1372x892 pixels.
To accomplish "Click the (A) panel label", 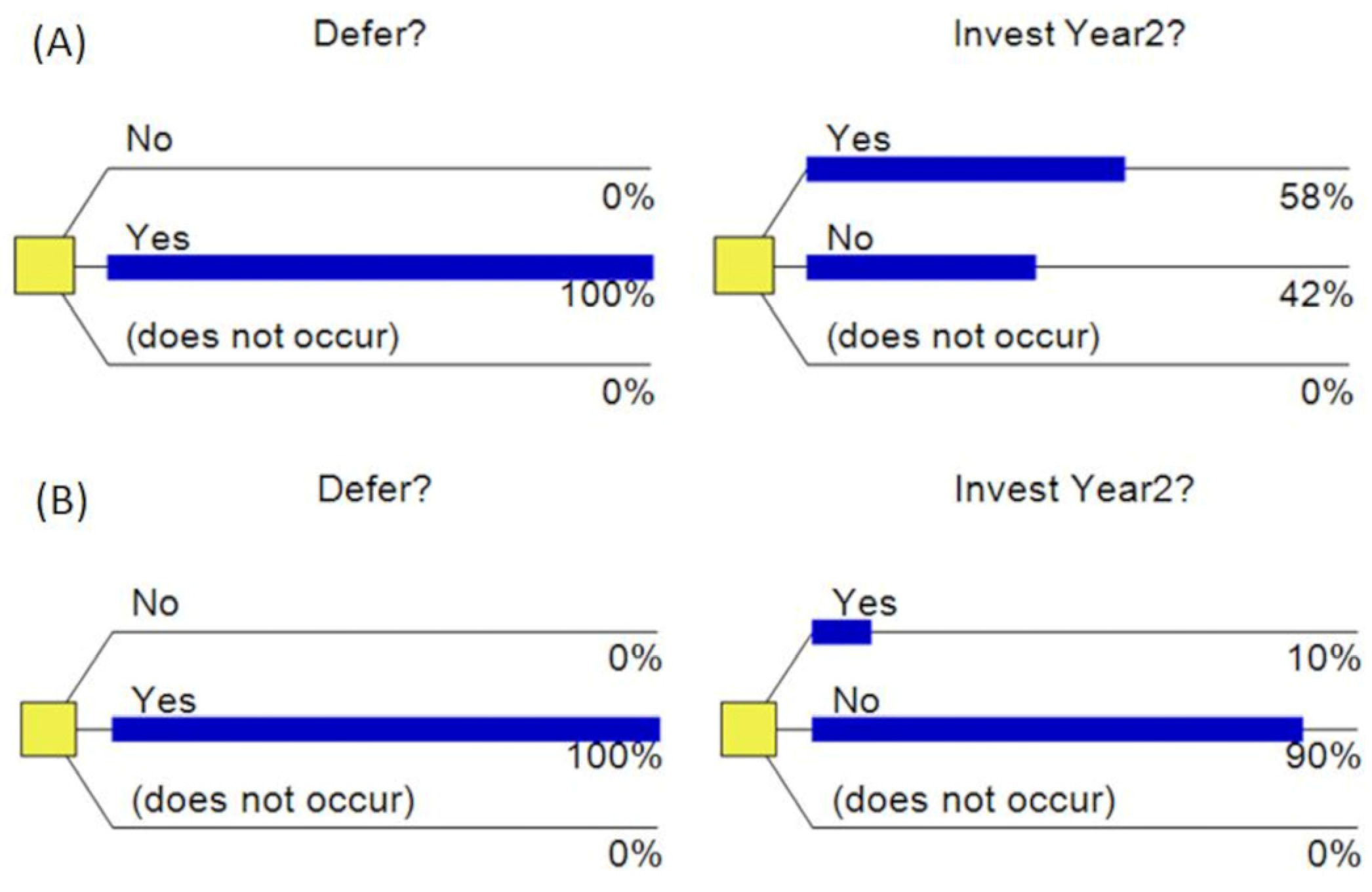I will pos(60,45).
